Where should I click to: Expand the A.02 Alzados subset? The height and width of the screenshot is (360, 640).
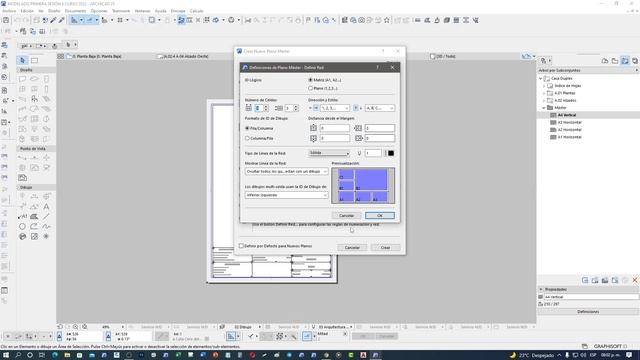click(544, 100)
